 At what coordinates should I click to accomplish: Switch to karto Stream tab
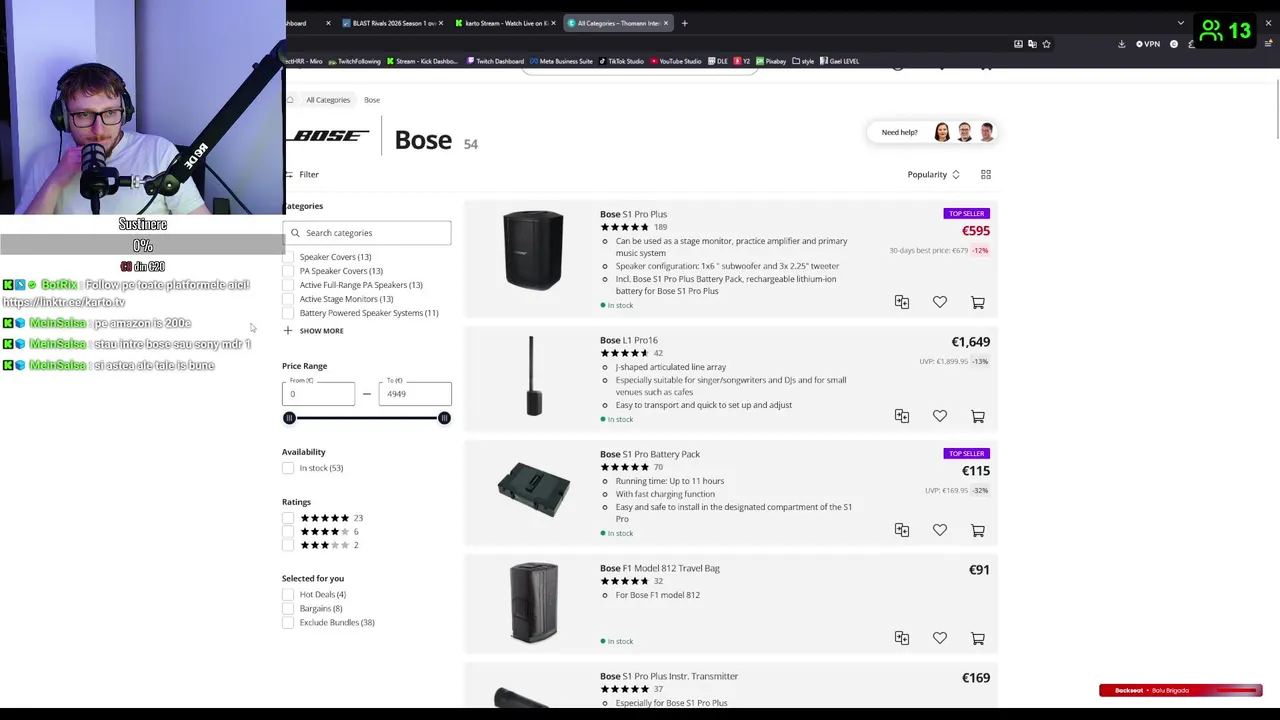(505, 23)
